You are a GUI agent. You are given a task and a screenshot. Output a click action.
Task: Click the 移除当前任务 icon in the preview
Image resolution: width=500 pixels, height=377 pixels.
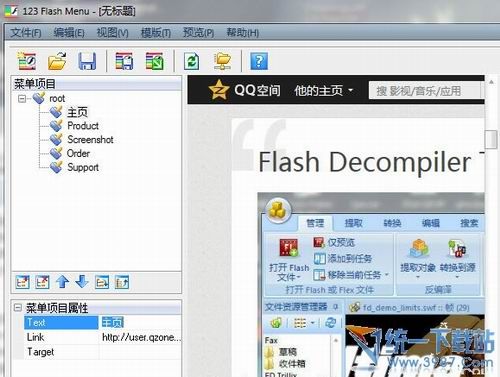[319, 275]
